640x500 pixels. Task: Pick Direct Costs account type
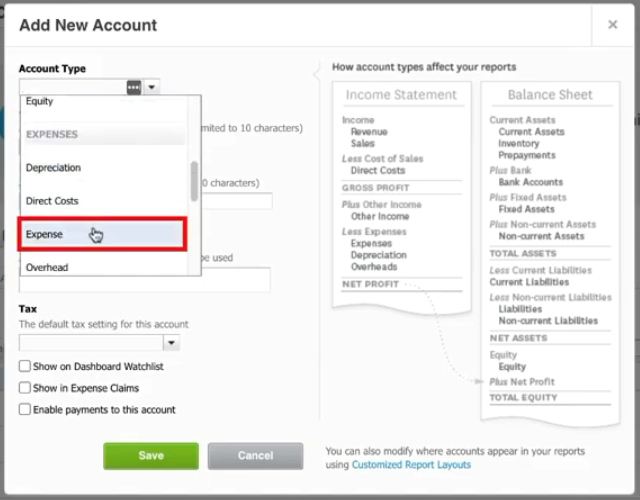(x=104, y=201)
